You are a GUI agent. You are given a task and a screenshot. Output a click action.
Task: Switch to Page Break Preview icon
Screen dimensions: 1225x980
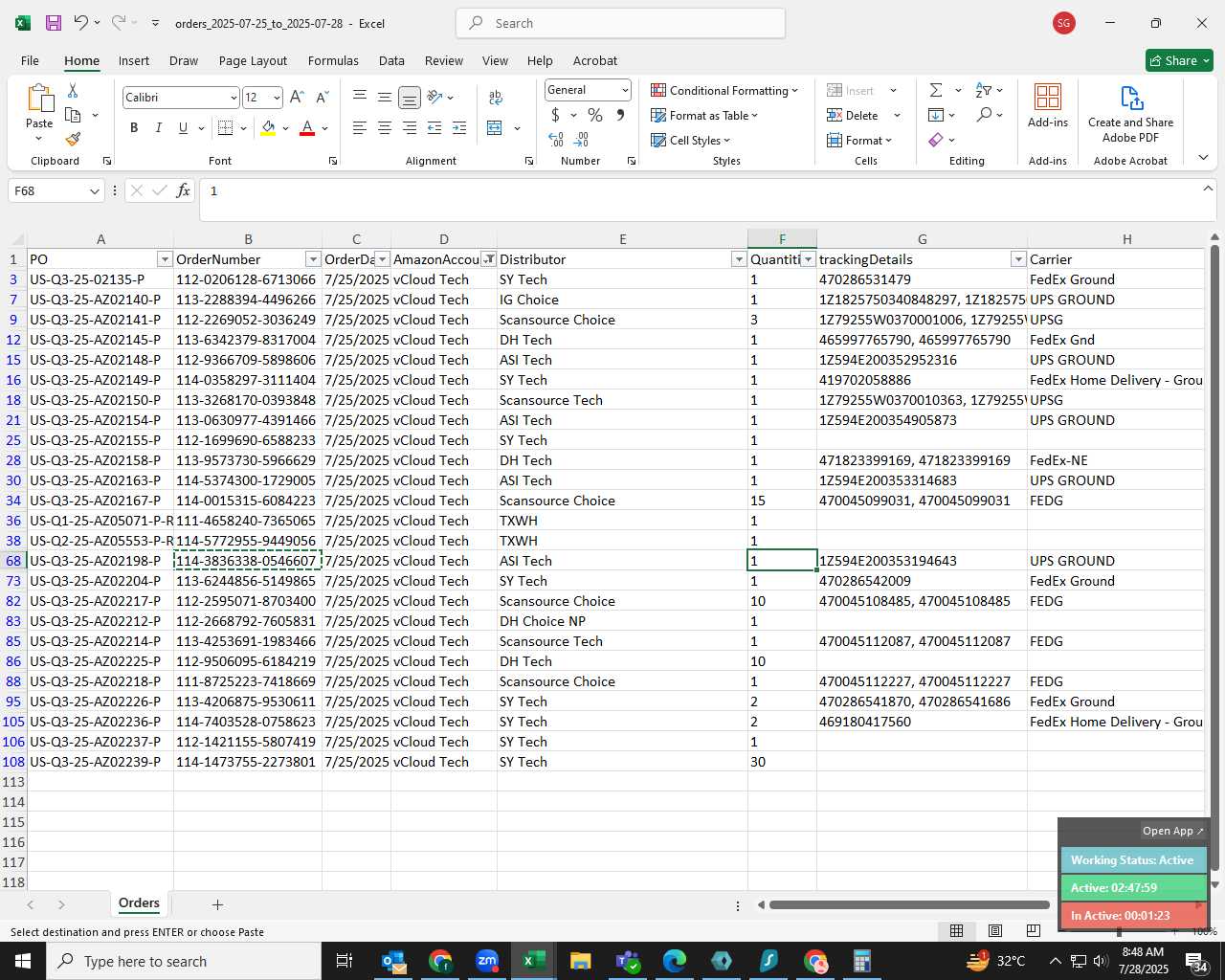1033,930
